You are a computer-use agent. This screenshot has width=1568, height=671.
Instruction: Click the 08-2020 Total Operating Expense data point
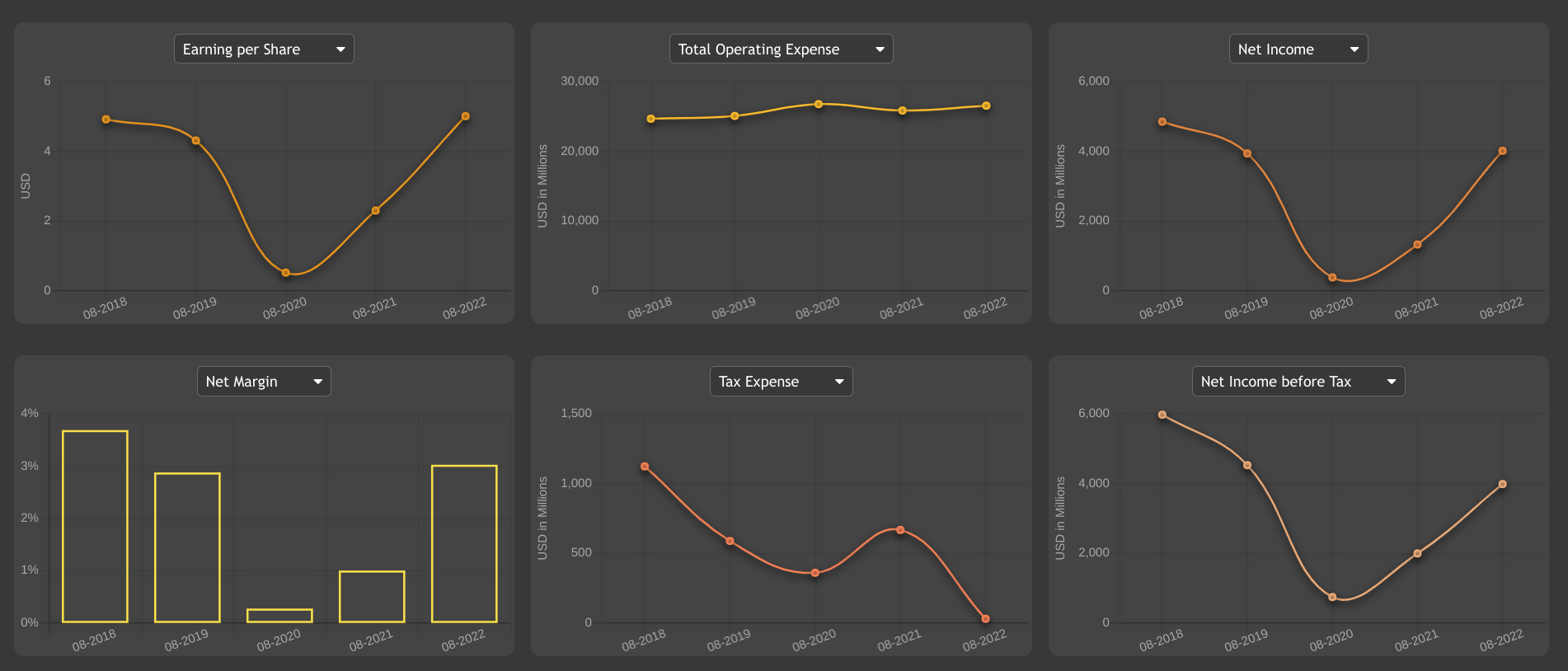[819, 105]
